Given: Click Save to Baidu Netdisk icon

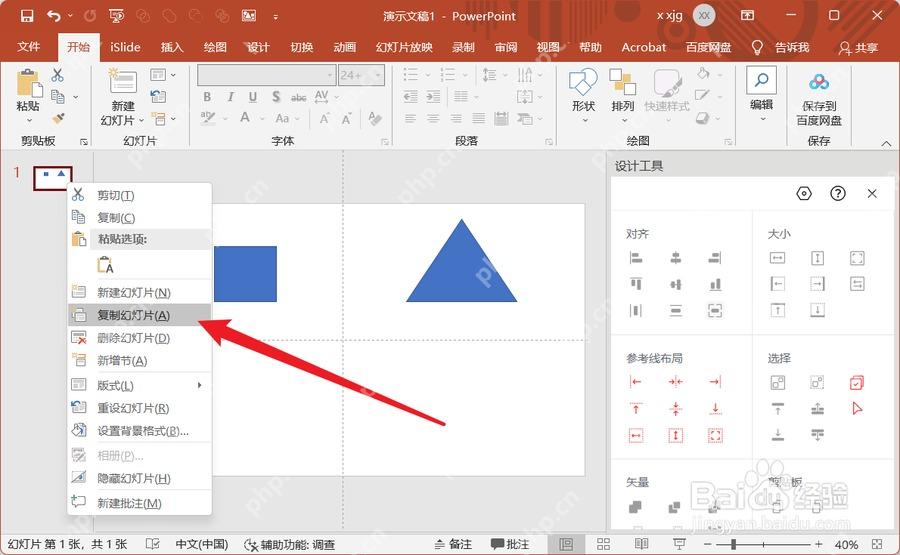Looking at the screenshot, I should coord(818,83).
